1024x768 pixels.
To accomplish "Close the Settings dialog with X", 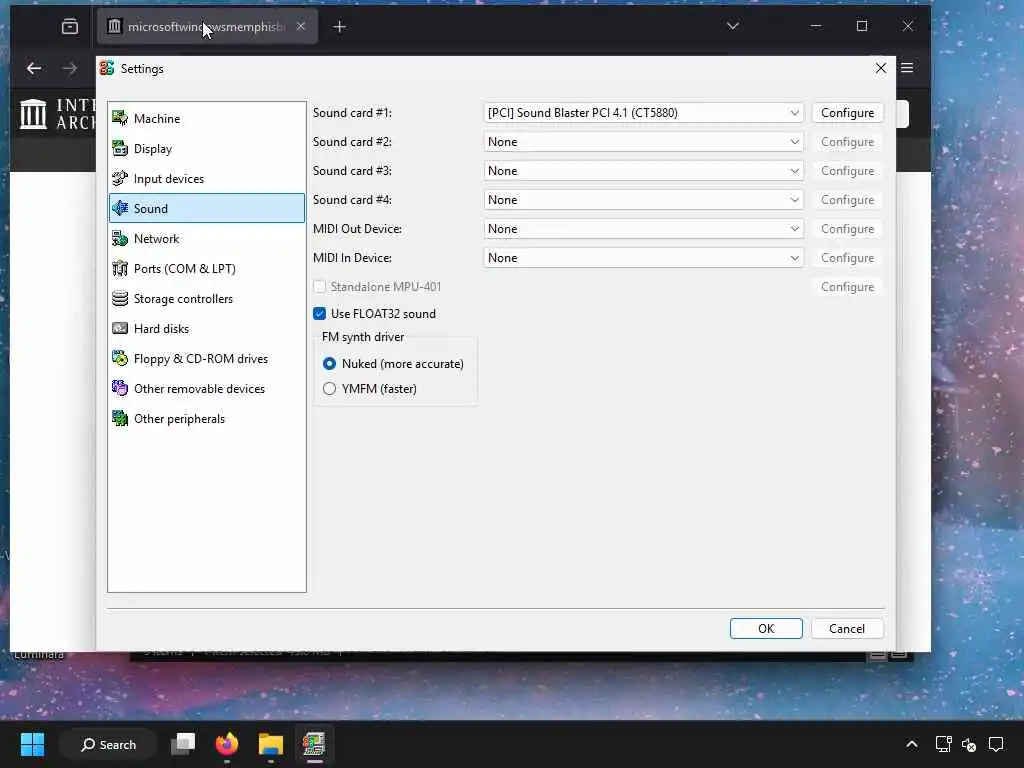I will point(881,68).
